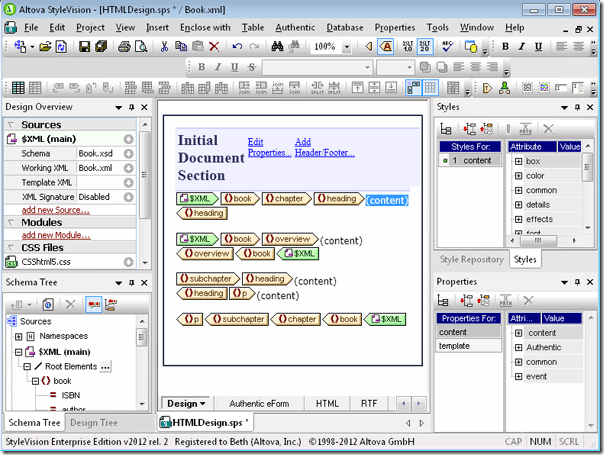Viewport: 604px width, 455px height.
Task: Expand the Namespaces node in Schema Tree
Action: point(18,337)
